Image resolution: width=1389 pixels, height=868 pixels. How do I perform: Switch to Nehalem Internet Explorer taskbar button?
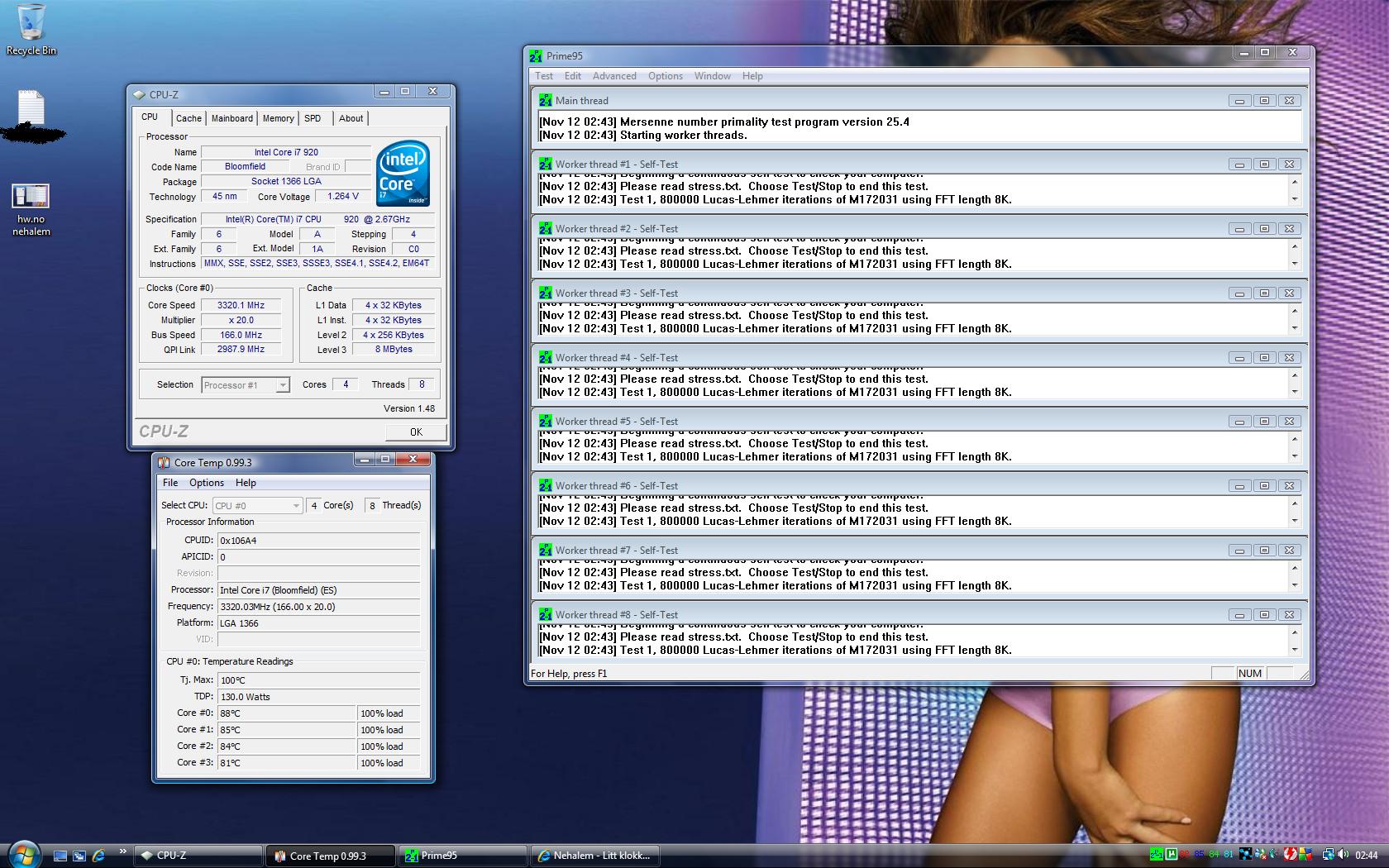pos(596,856)
